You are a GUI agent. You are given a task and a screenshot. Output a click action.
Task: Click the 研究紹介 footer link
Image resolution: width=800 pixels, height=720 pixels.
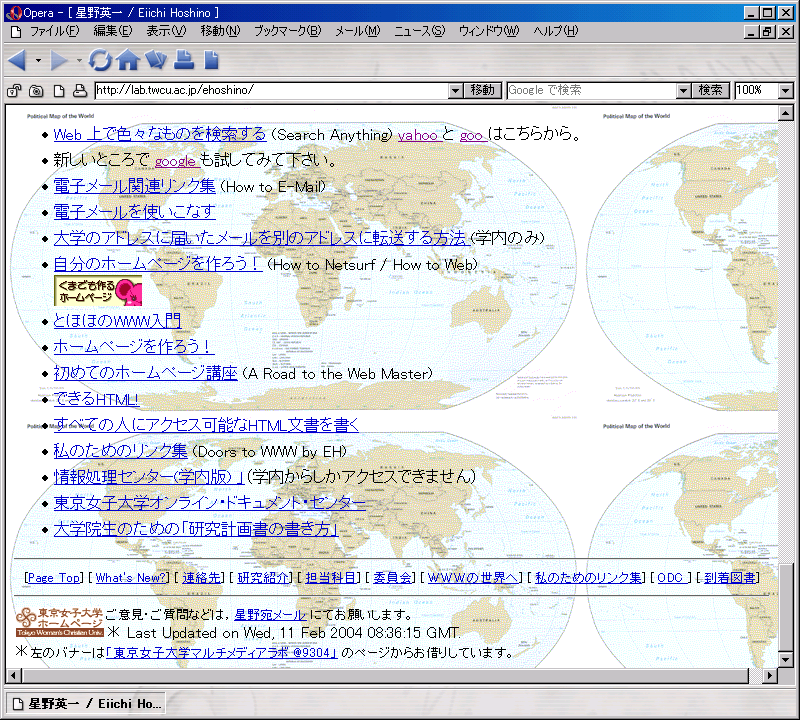(x=263, y=578)
